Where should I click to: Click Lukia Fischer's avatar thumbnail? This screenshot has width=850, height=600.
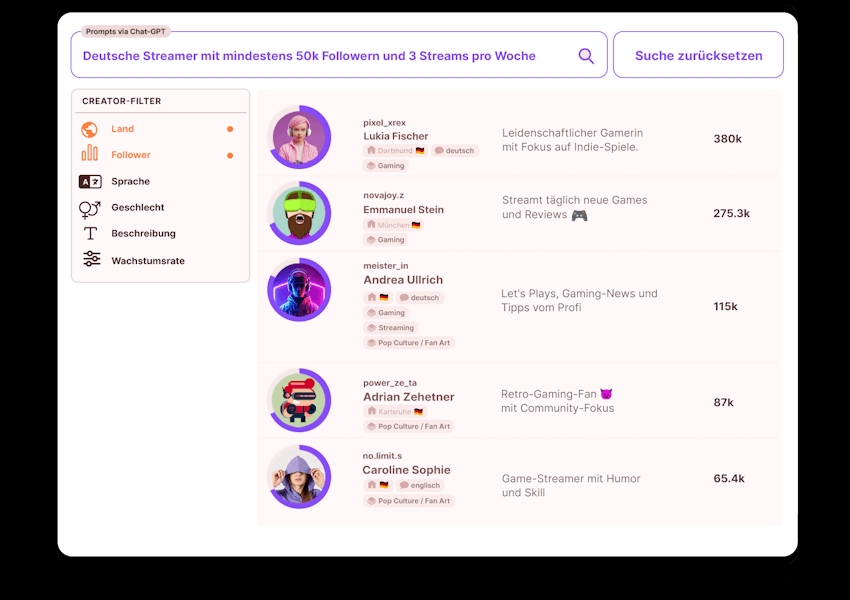coord(299,137)
